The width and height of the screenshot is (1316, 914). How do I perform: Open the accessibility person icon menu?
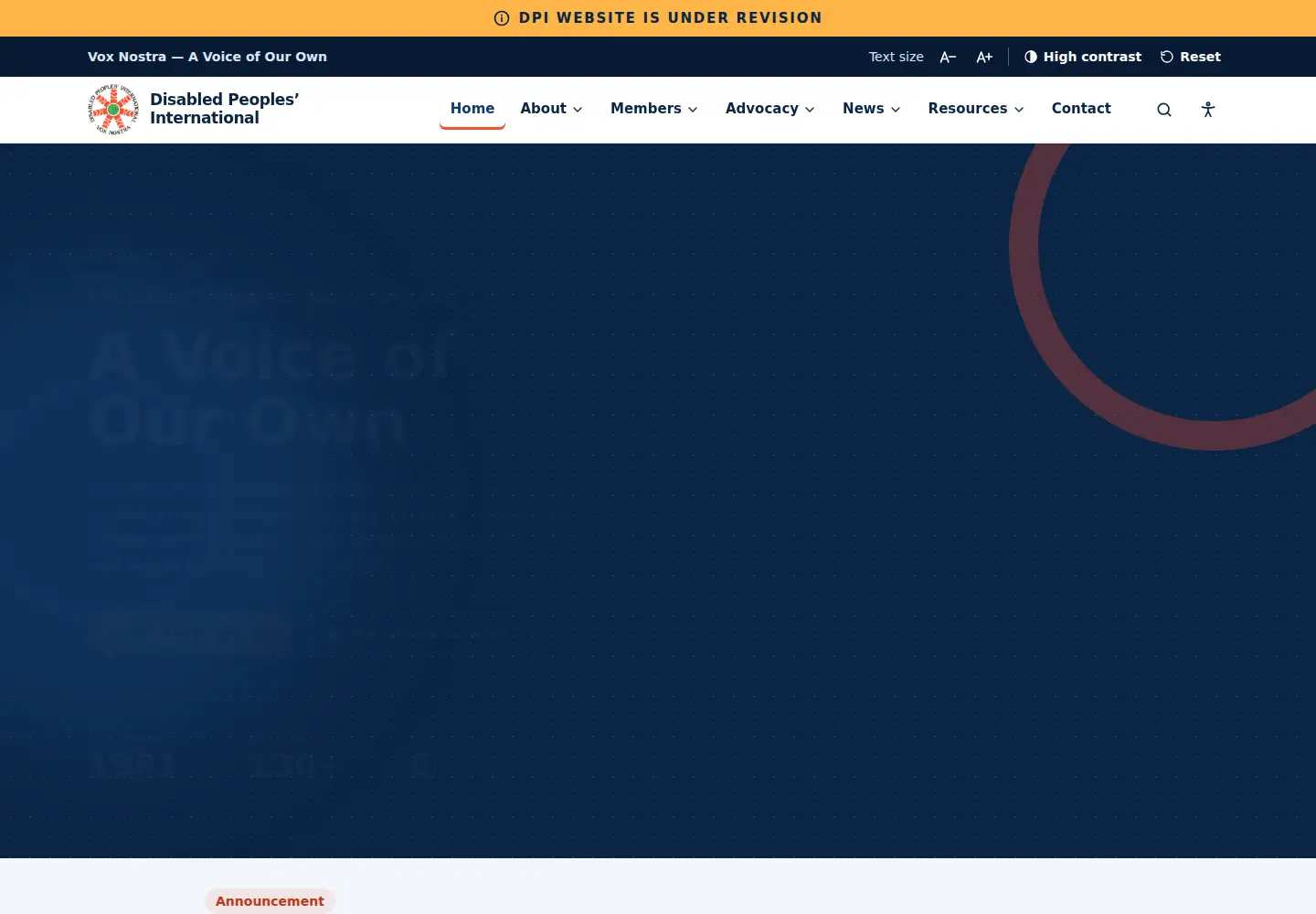(x=1207, y=110)
